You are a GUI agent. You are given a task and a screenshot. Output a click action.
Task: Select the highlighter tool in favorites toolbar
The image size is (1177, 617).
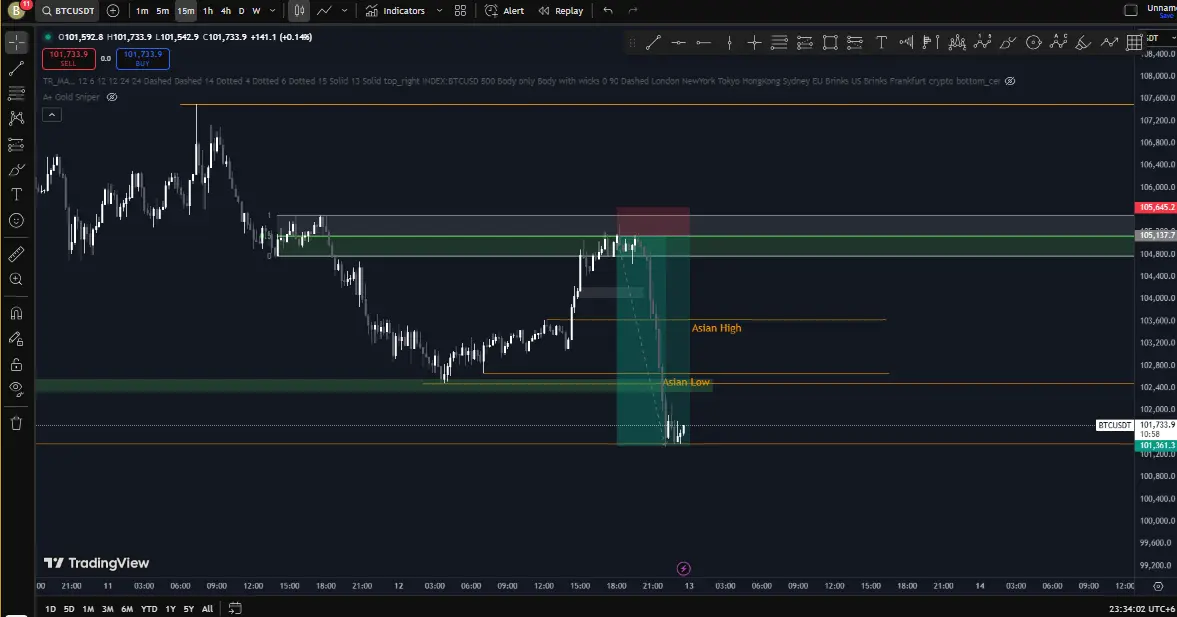click(x=1083, y=43)
